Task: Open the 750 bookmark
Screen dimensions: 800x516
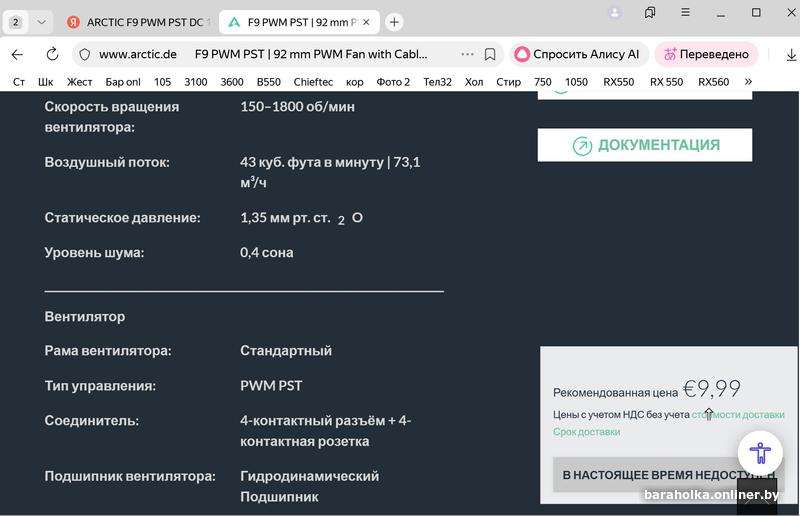Action: 542,82
